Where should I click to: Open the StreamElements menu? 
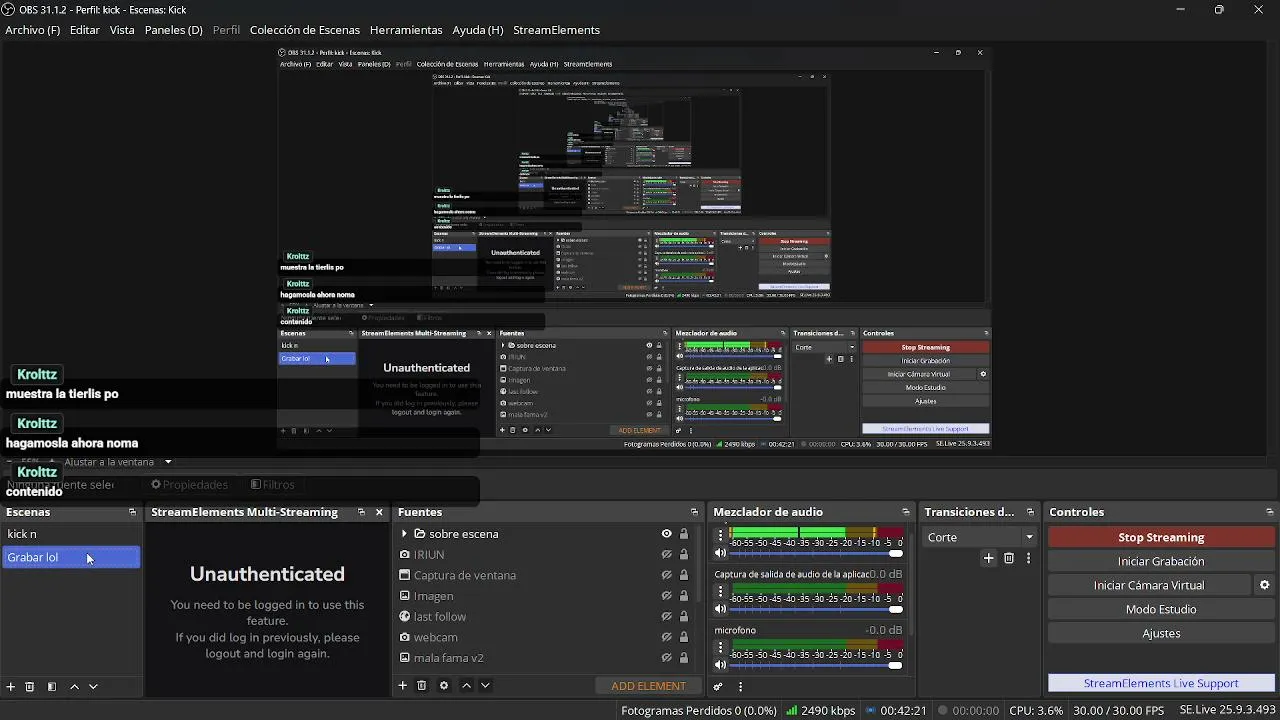point(556,30)
